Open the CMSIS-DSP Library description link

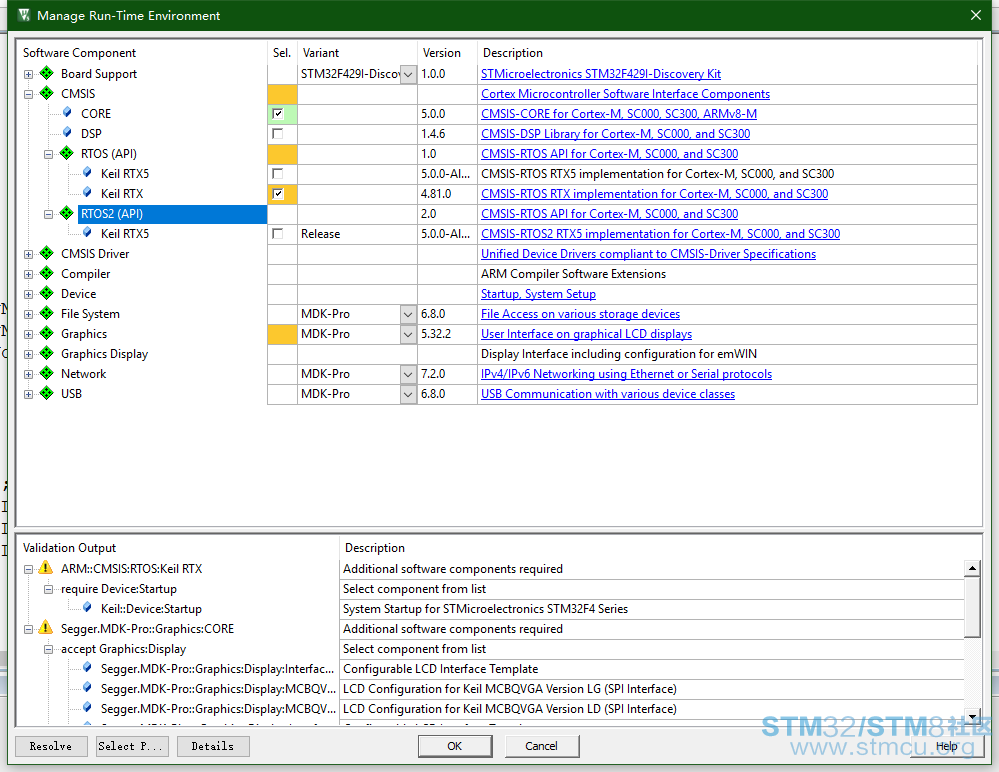615,134
